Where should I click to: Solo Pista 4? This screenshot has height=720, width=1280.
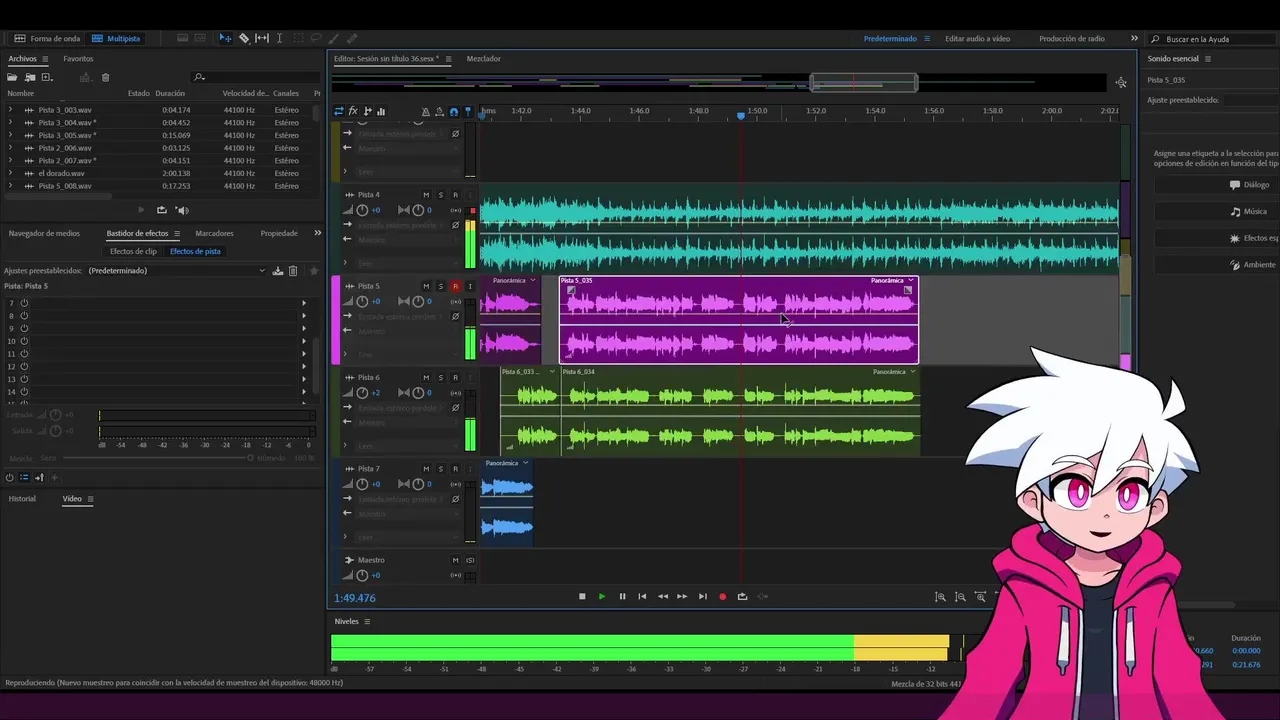click(440, 195)
